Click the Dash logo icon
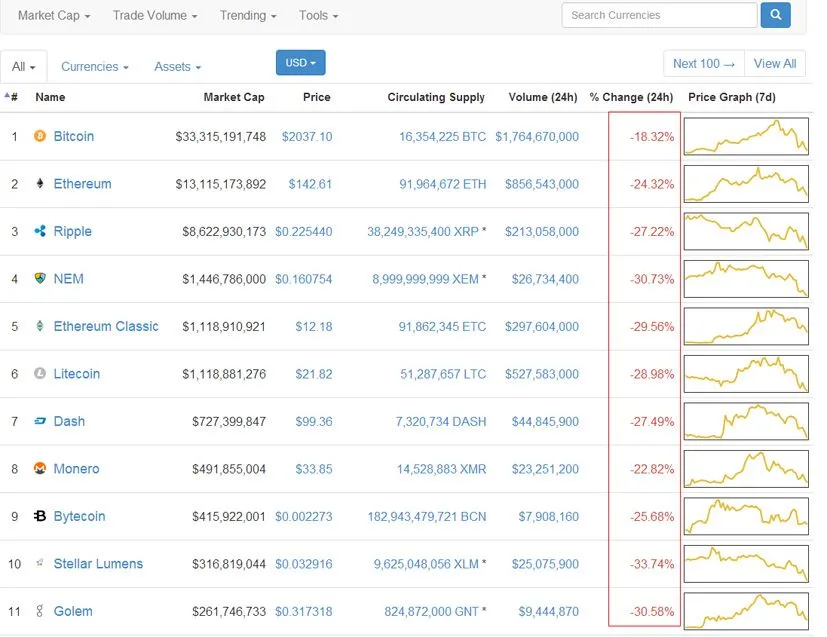827x637 pixels. click(x=40, y=421)
